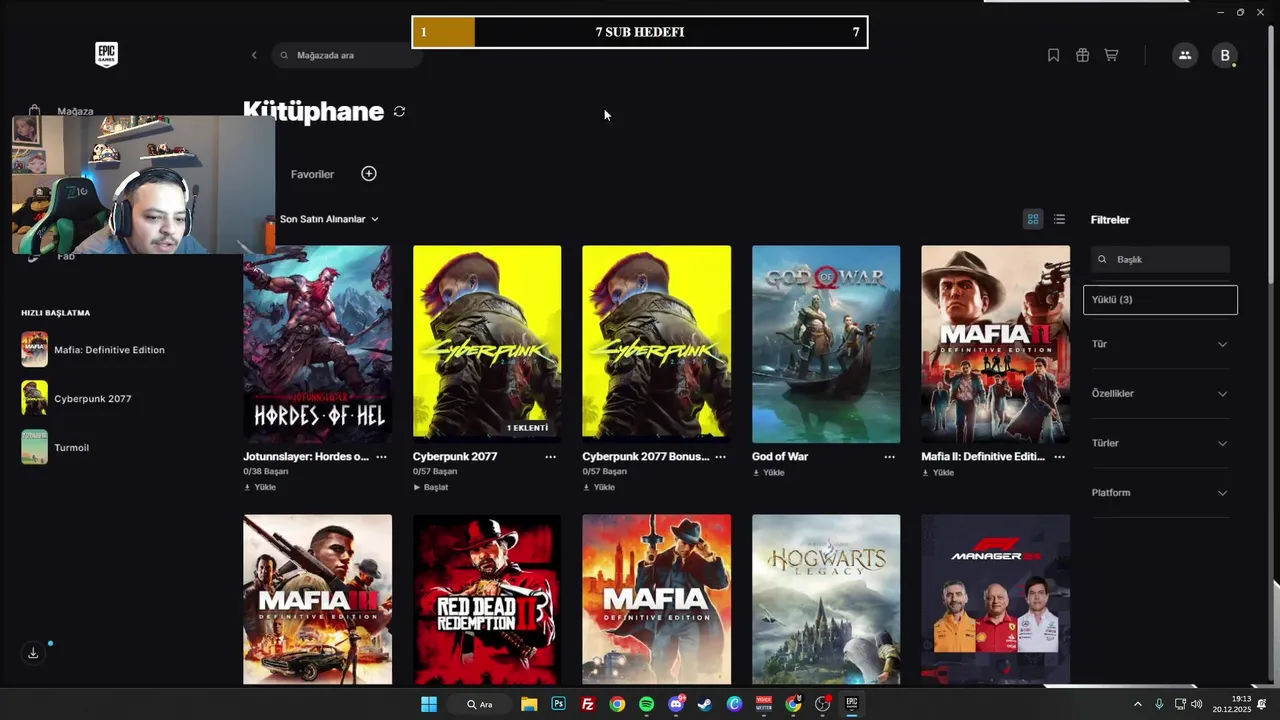Open Mafia III Definitive Edition cover
The image size is (1280, 720).
pyautogui.click(x=317, y=600)
